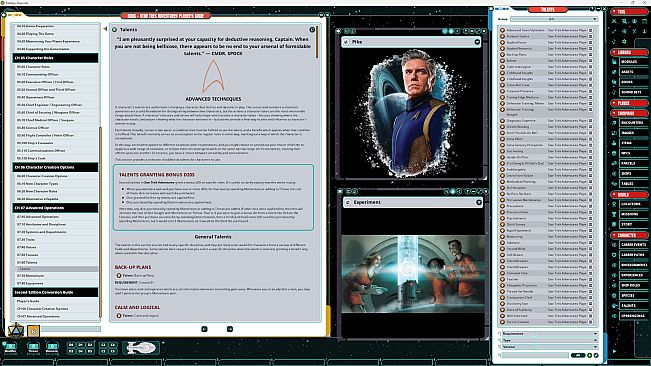
Task: Click the add talent plus icon
Action: (x=590, y=355)
